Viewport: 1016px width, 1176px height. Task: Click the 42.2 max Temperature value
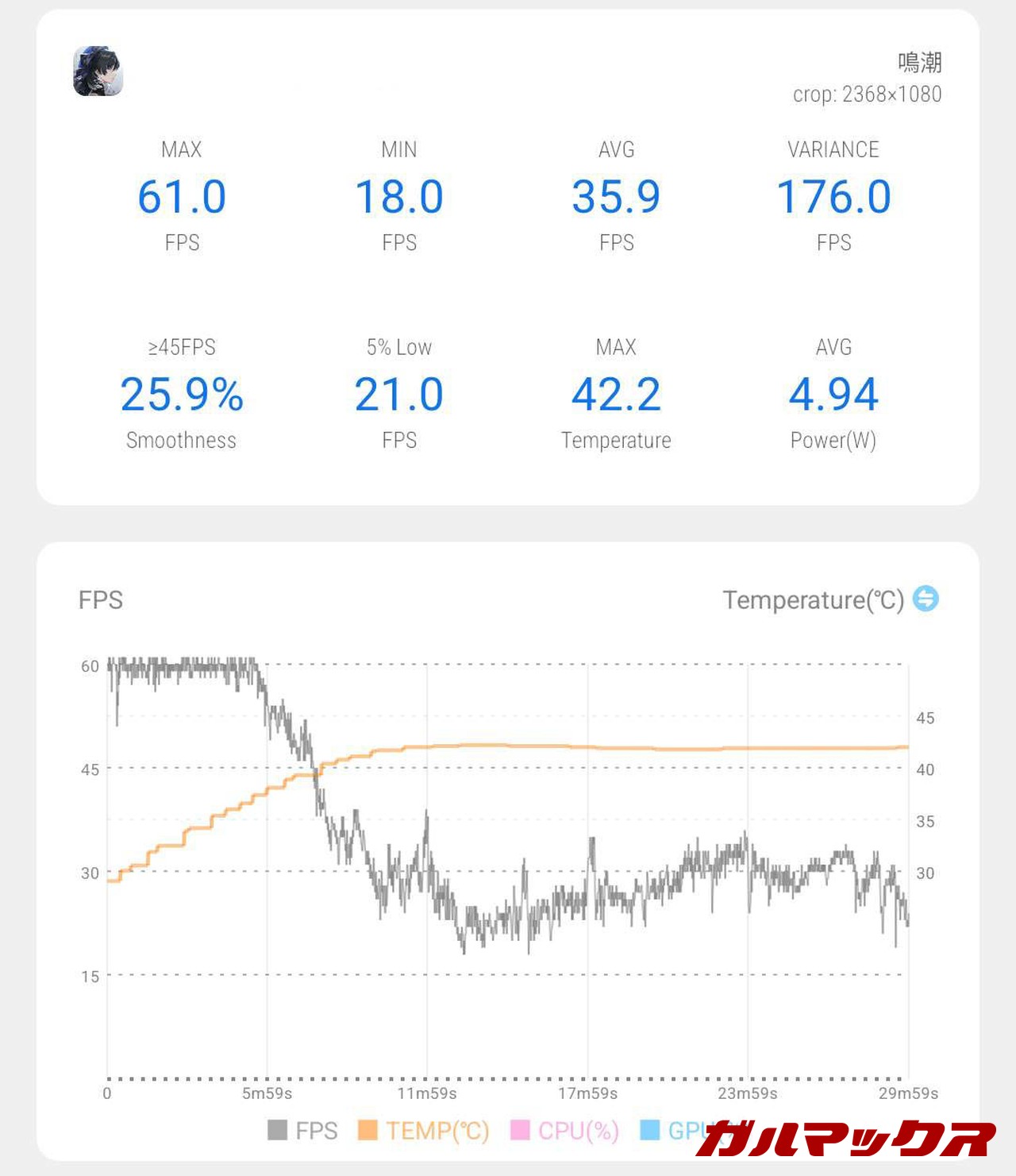(x=616, y=395)
